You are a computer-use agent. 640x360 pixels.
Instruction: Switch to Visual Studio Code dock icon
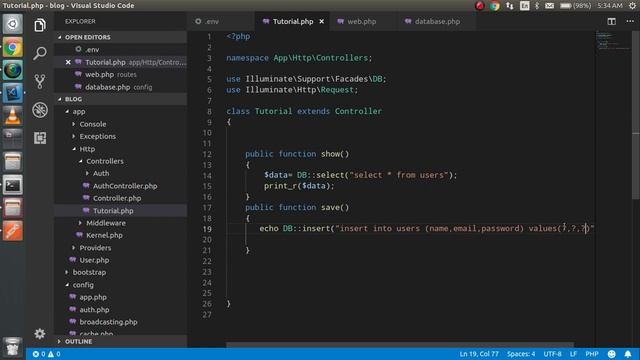pyautogui.click(x=13, y=93)
